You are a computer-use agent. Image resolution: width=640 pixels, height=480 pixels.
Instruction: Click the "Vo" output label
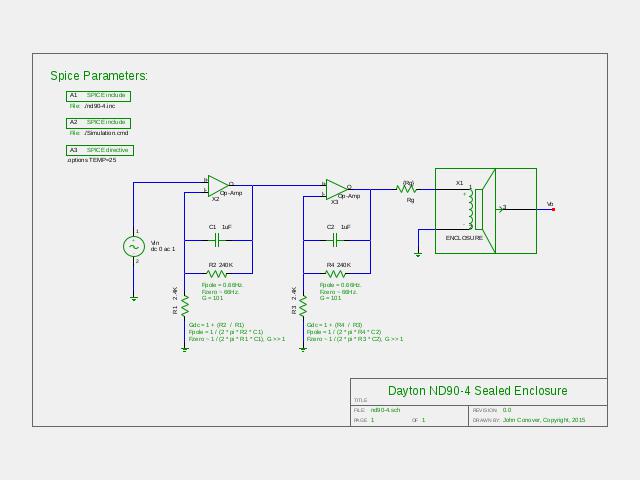[550, 204]
